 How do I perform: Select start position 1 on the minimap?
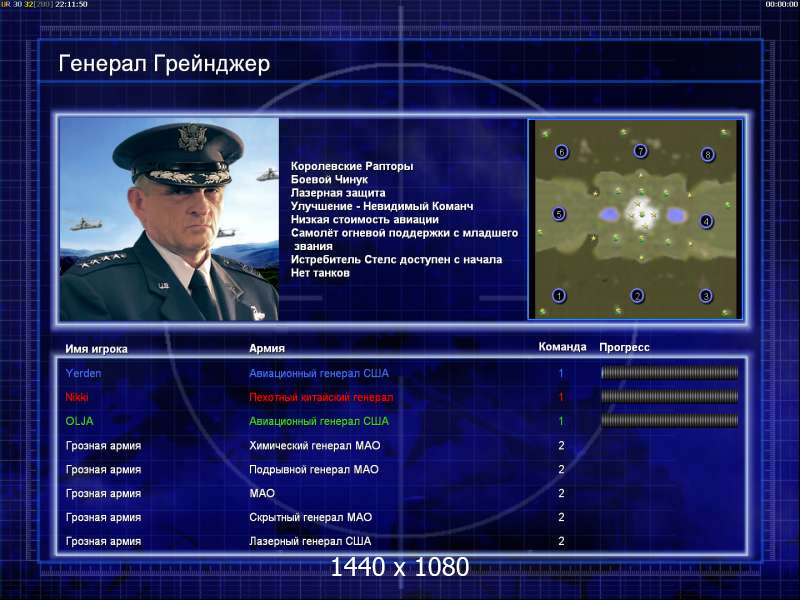coord(559,295)
